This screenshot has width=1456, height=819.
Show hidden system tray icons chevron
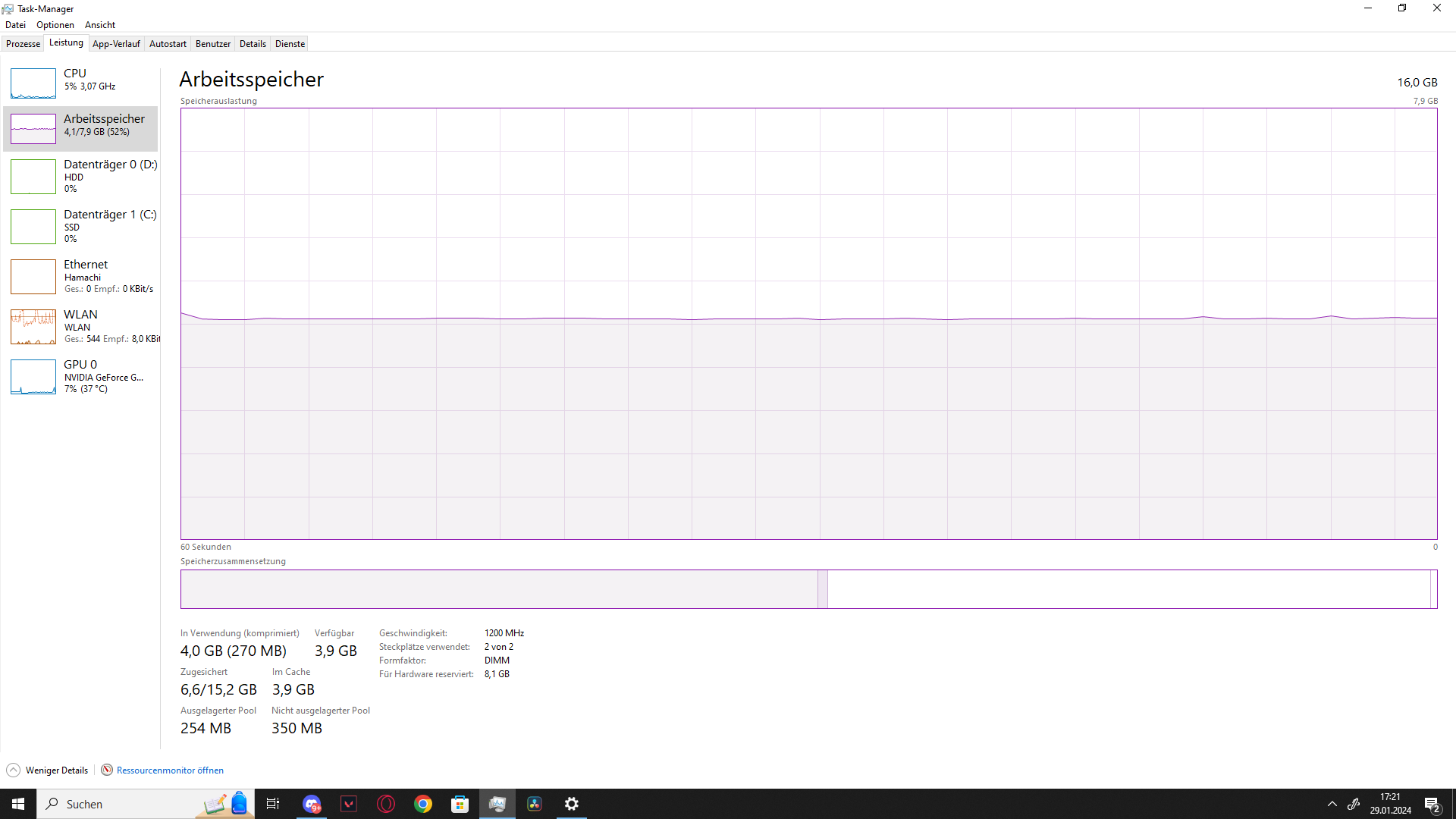coord(1332,804)
